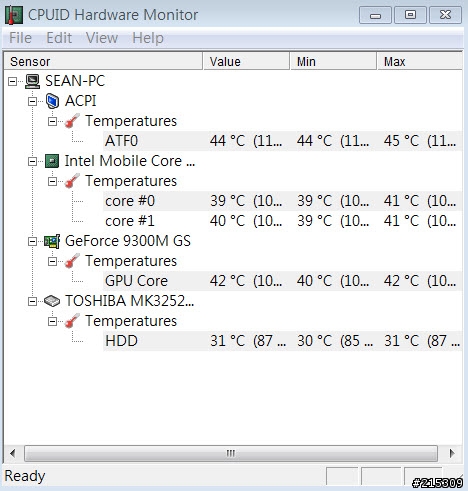The width and height of the screenshot is (468, 491).
Task: Click the SEAN-PC computer icon
Action: (32, 81)
